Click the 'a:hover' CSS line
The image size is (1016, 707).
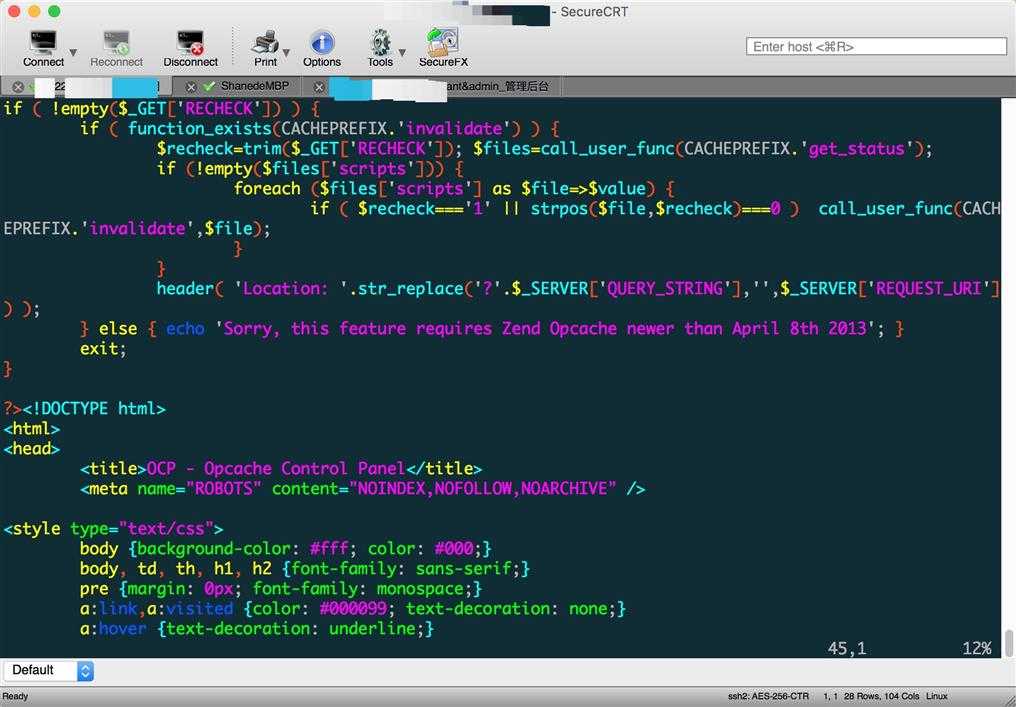(x=257, y=629)
